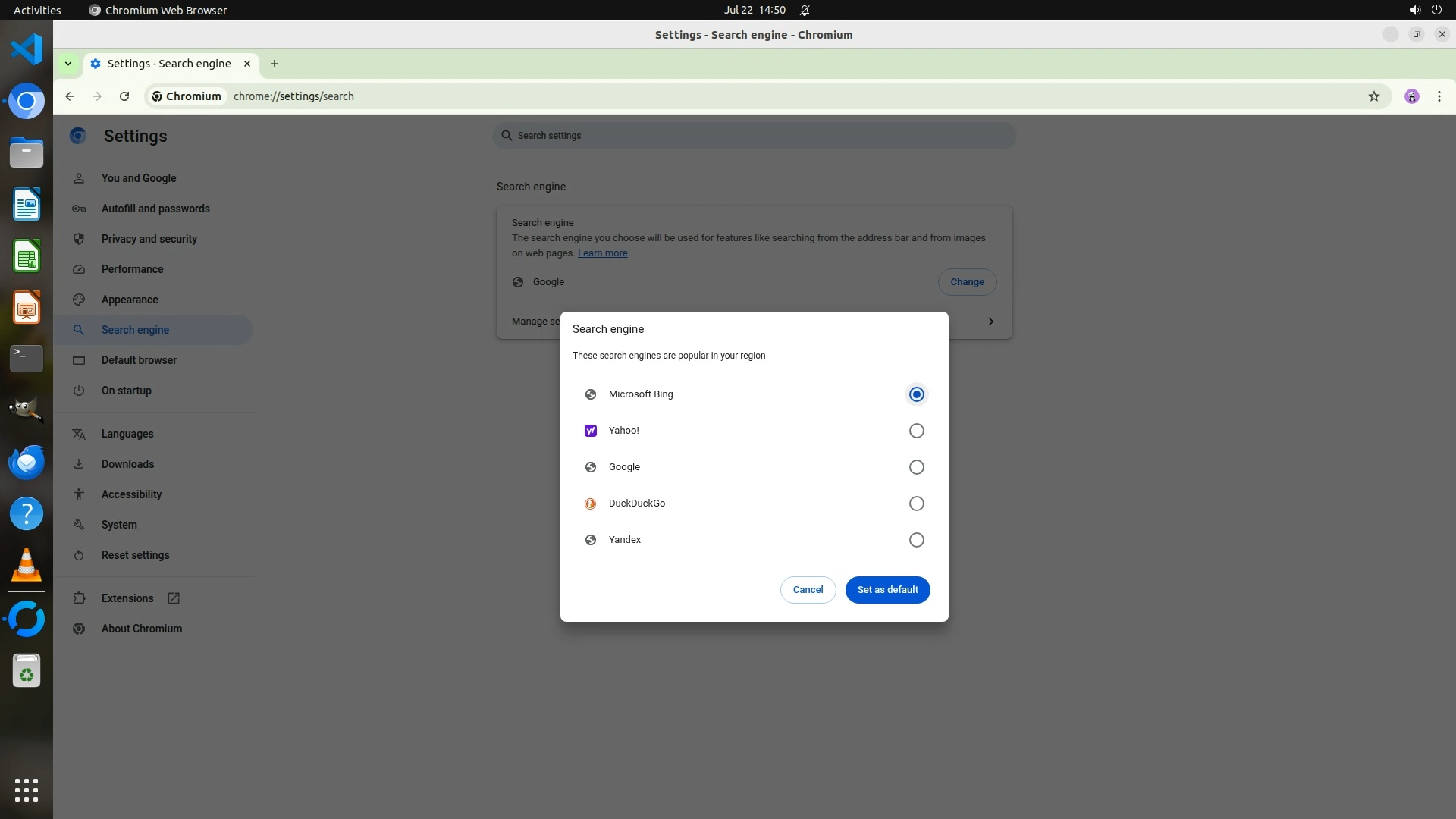The height and width of the screenshot is (819, 1456).
Task: Click the reload page icon
Action: click(124, 96)
